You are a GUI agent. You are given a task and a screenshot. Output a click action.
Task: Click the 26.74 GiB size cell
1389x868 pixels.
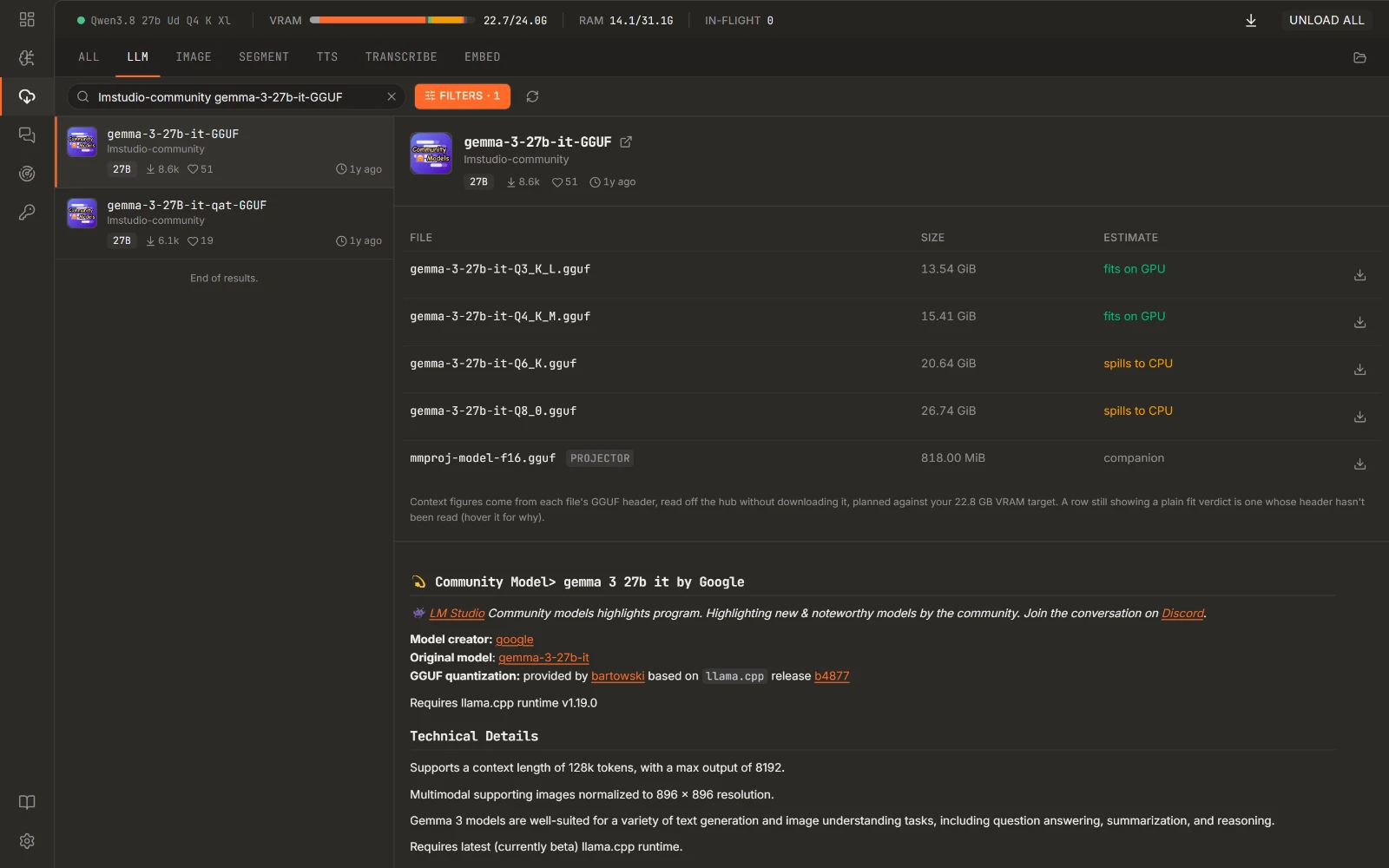coord(948,411)
